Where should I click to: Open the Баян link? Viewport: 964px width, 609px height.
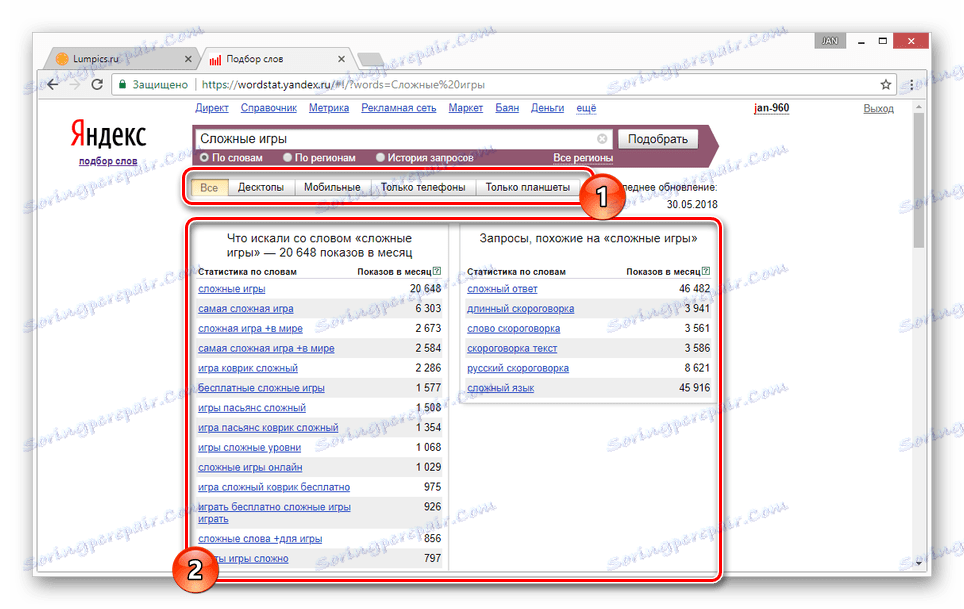point(507,108)
